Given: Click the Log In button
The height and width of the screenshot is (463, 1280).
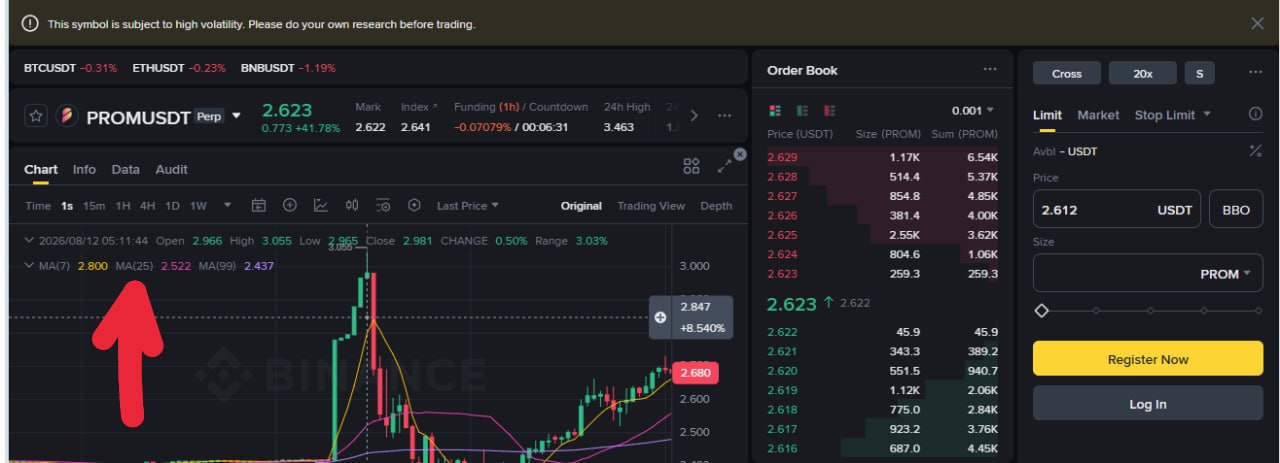Looking at the screenshot, I should [x=1148, y=404].
